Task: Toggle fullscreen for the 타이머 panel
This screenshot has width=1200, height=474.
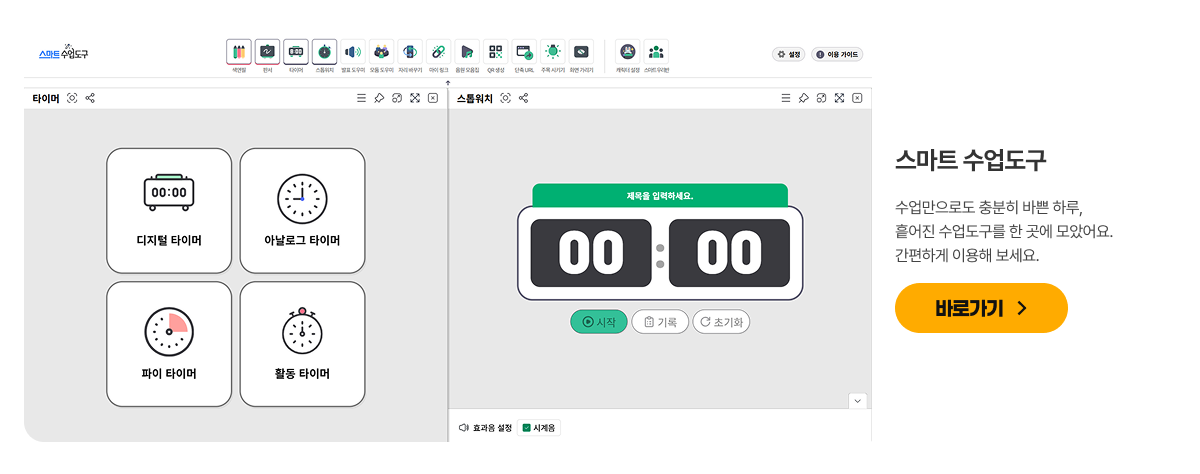Action: click(x=415, y=98)
